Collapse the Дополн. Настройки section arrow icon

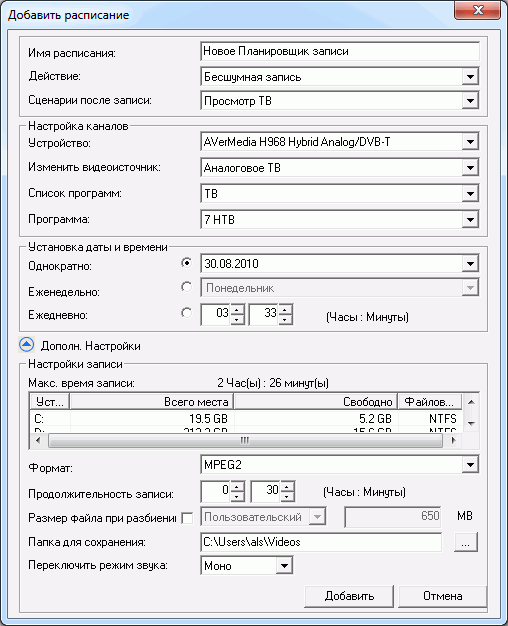[x=27, y=345]
